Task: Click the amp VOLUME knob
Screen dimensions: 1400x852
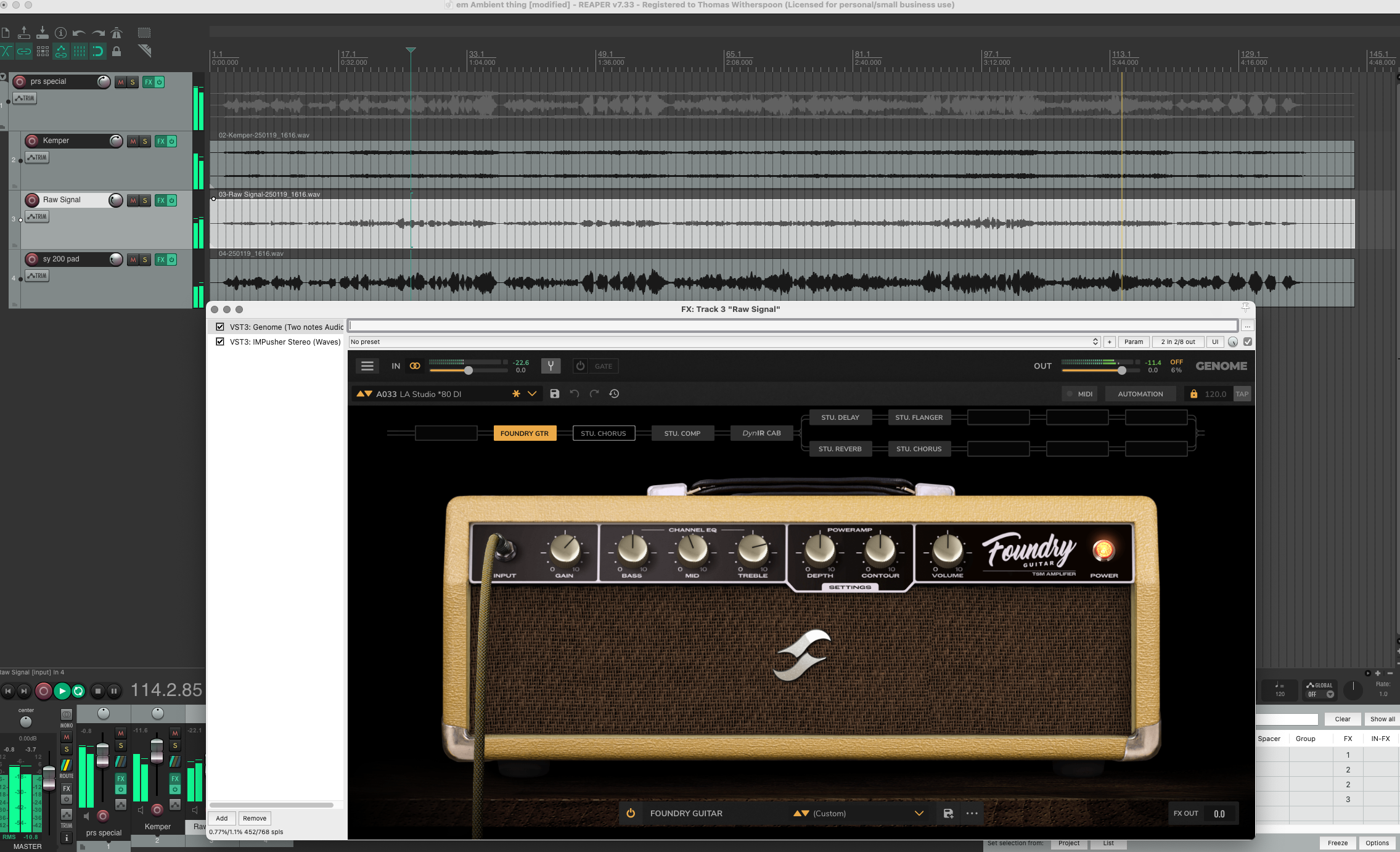Action: [x=948, y=549]
